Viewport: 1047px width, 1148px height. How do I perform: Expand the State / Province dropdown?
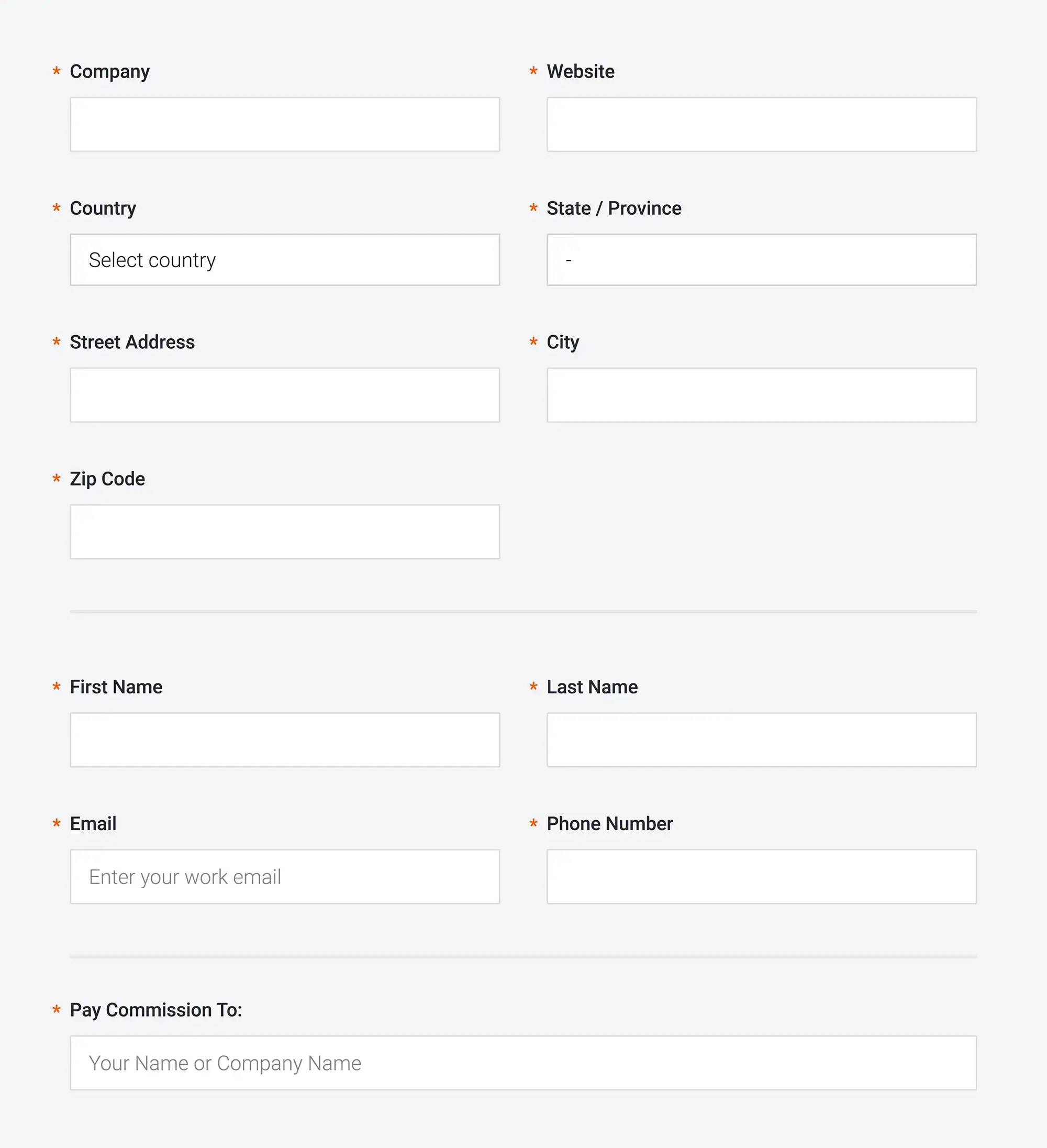[761, 260]
